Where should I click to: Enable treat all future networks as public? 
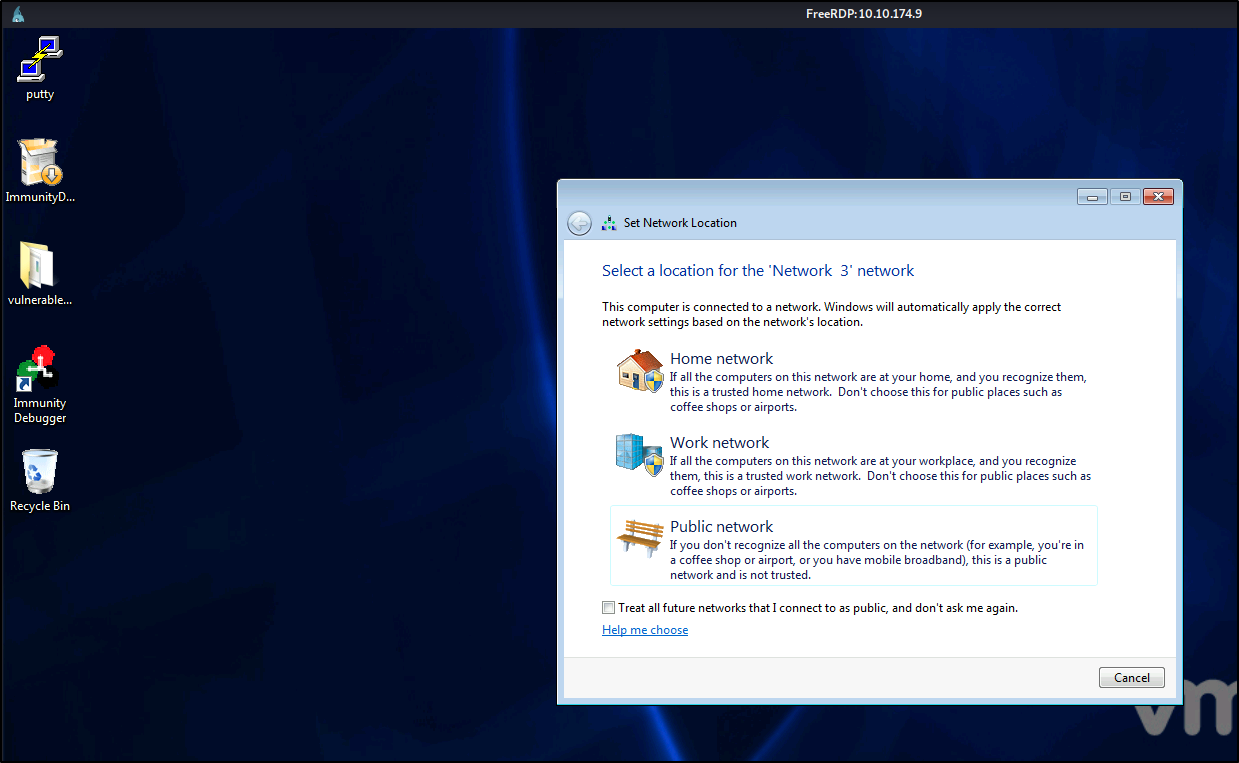click(x=609, y=607)
